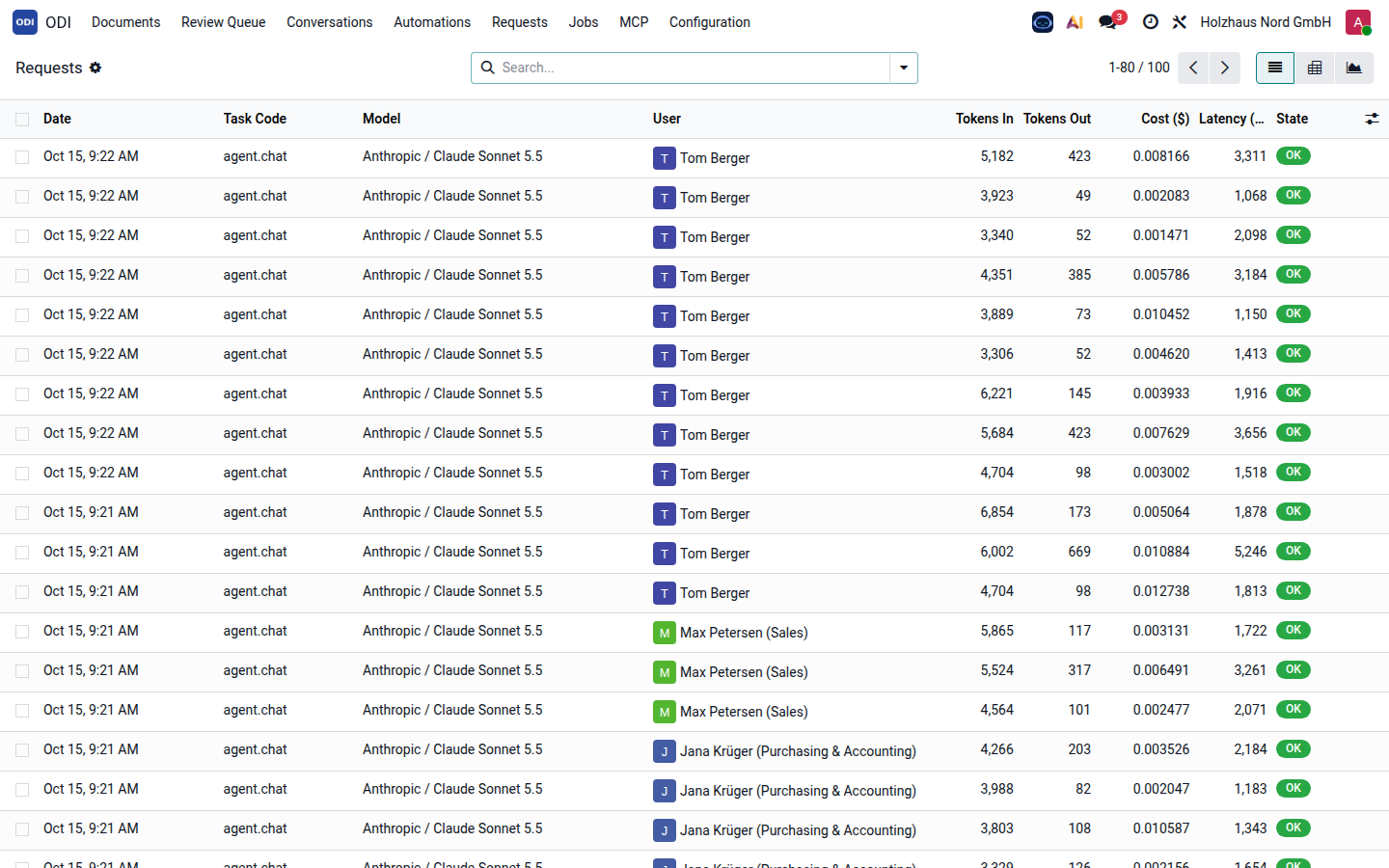Click OK badge in cost 0.010587 row
The image size is (1389, 868).
tap(1294, 827)
